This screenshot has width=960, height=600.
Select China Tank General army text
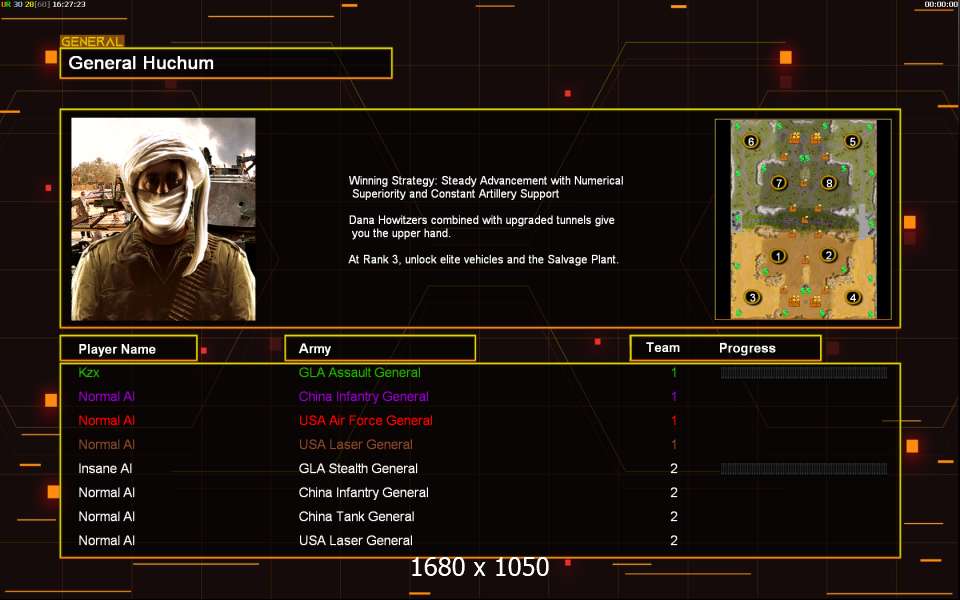[x=356, y=517]
